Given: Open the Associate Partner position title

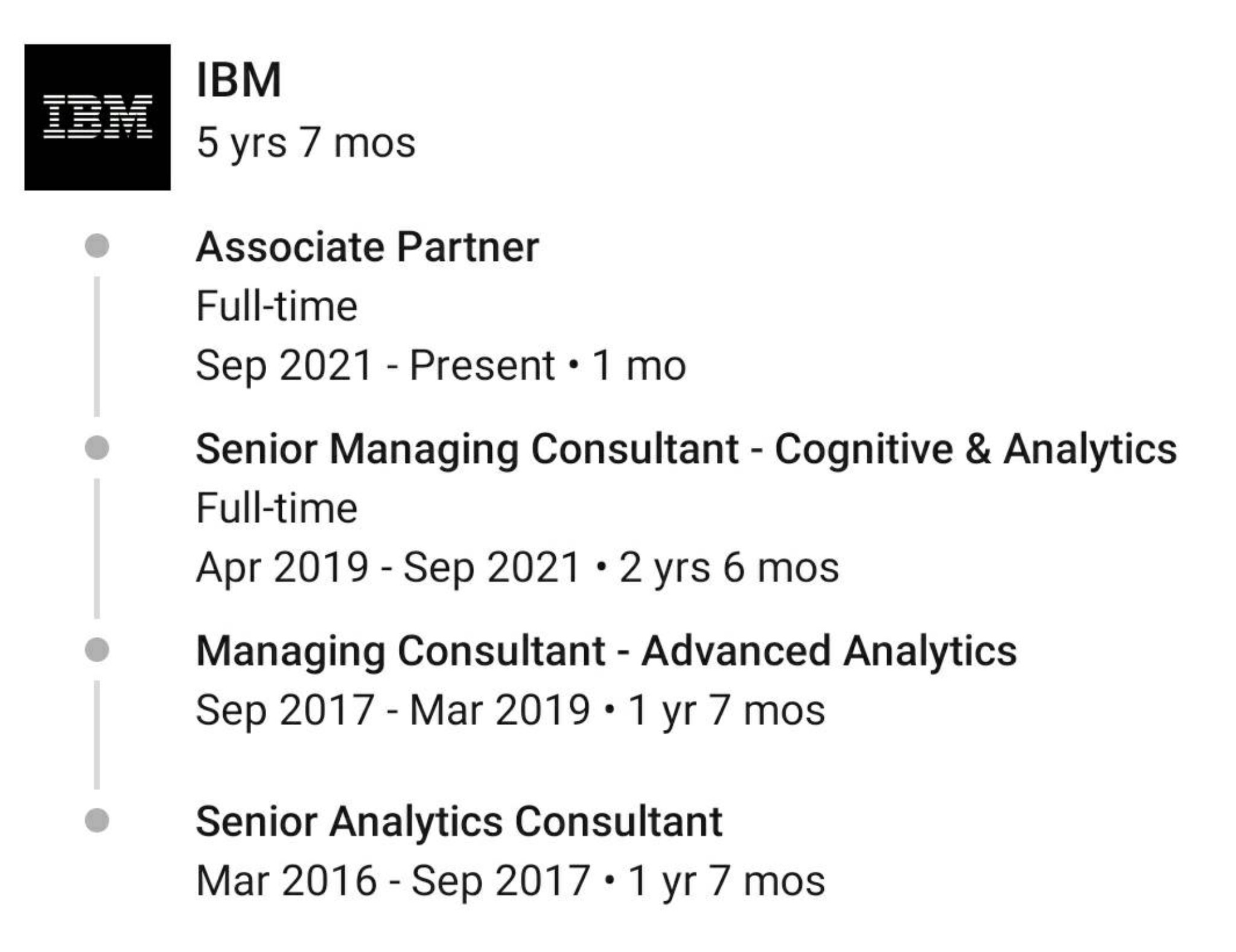Looking at the screenshot, I should 367,247.
